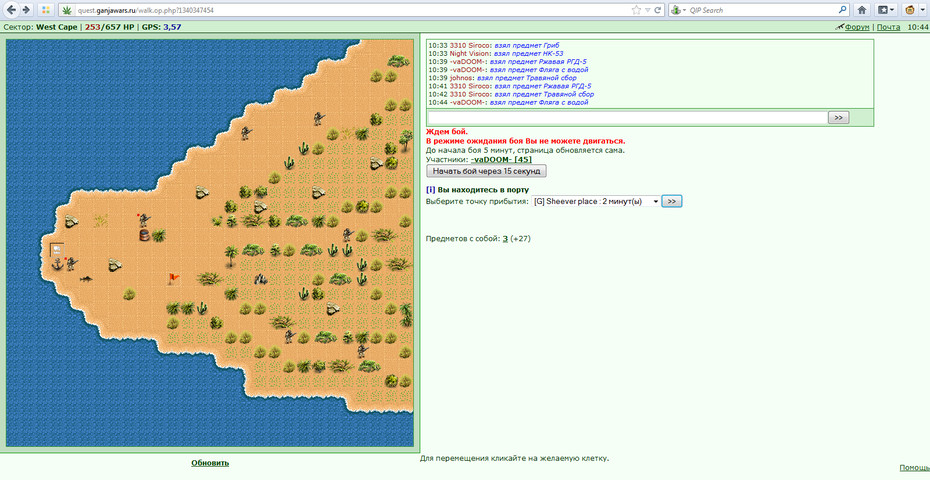Click the Обновить link below the map
This screenshot has height=480, width=930.
[210, 463]
